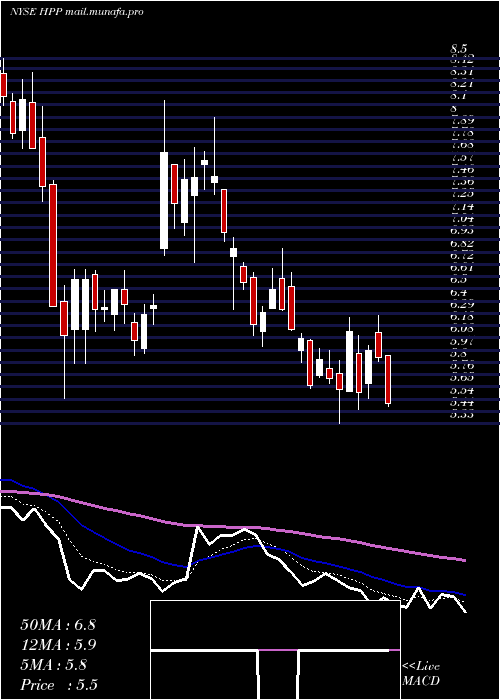
Task: Click the MACD histogram box
Action: 275,650
